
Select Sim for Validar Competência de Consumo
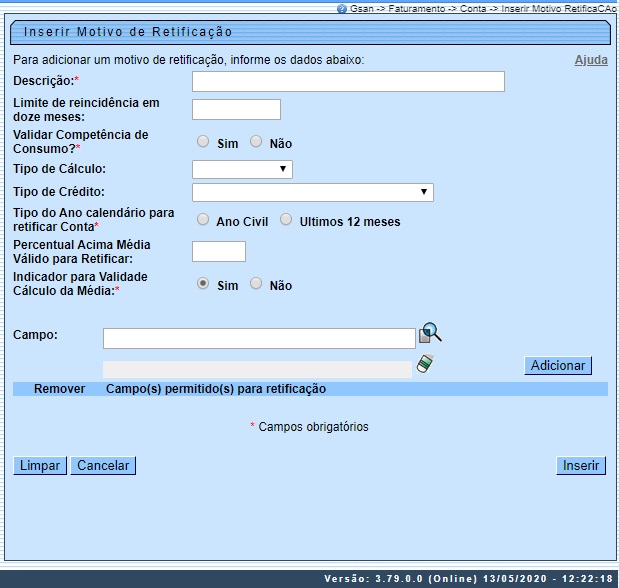click(x=203, y=141)
